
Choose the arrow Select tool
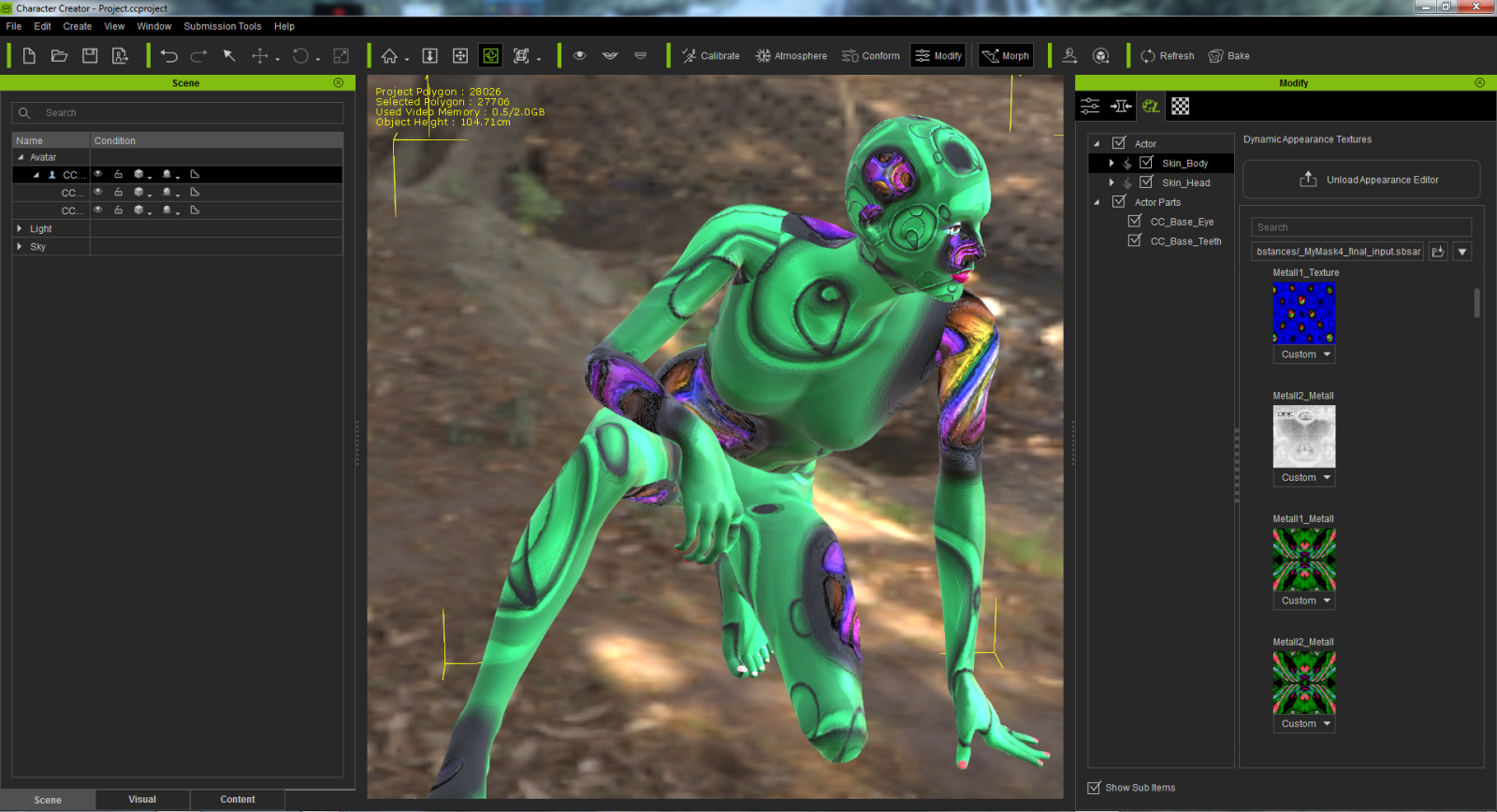click(x=229, y=56)
